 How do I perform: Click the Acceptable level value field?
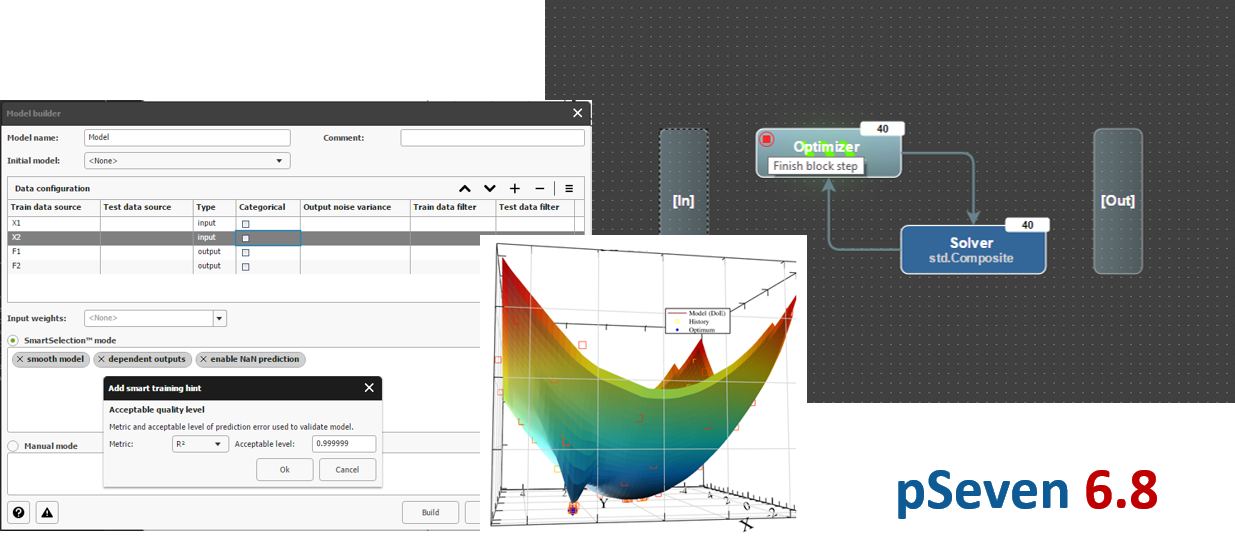tap(344, 444)
